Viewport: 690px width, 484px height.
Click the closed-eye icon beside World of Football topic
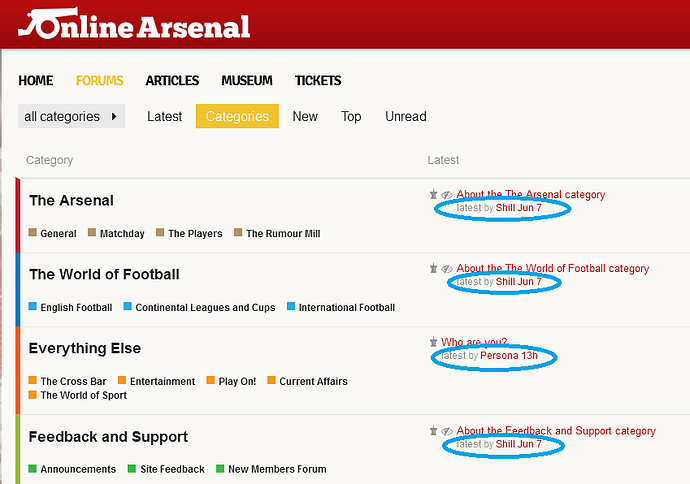pos(447,269)
